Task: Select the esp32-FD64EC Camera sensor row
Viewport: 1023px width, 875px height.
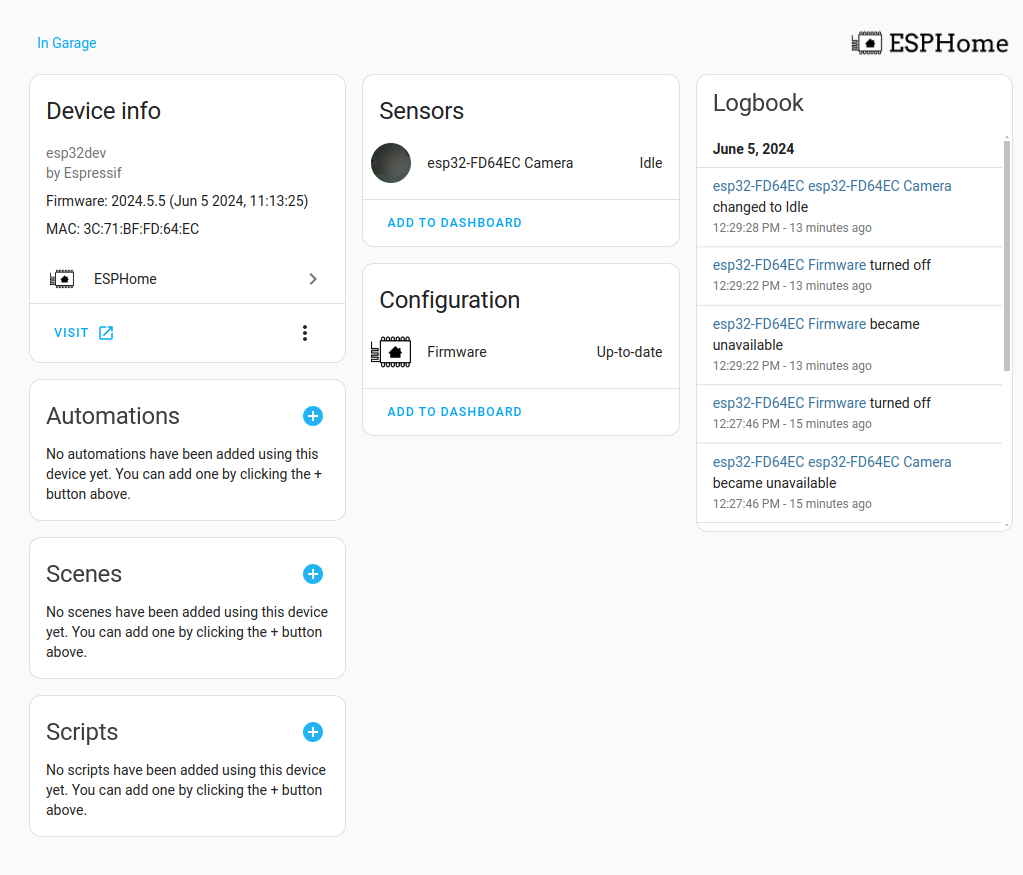Action: coord(521,163)
